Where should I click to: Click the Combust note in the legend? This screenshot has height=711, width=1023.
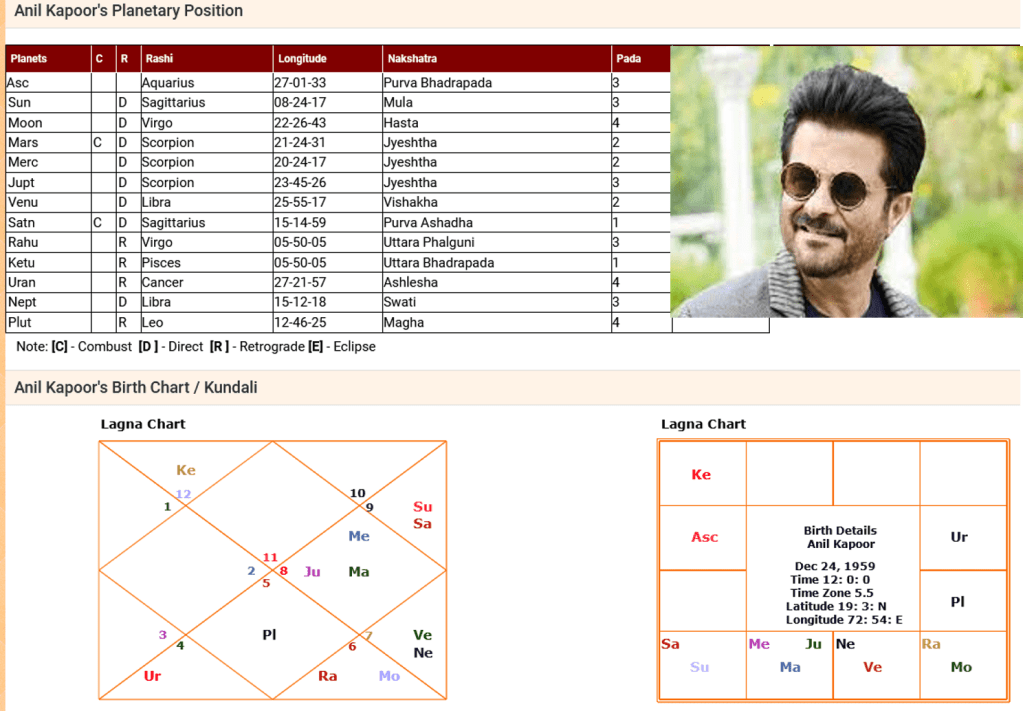pos(91,346)
